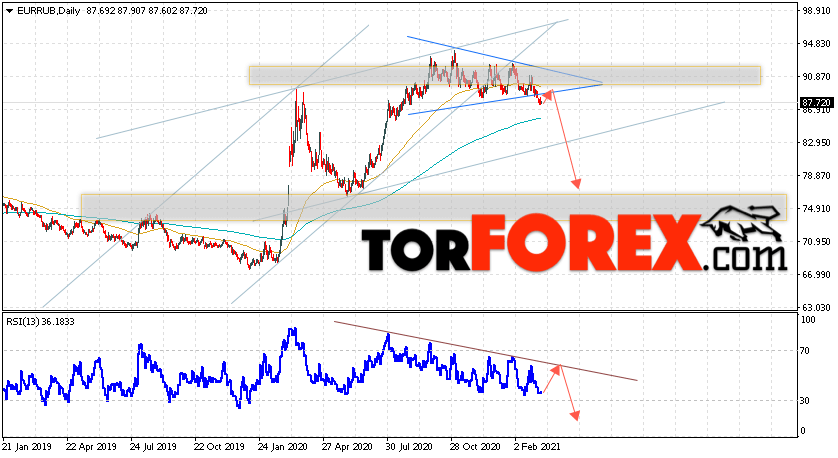Select the current price label 87.720
The width and height of the screenshot is (838, 458).
pyautogui.click(x=816, y=103)
